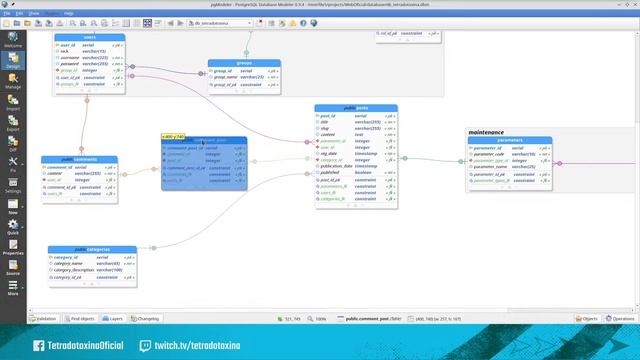Switch to the Design view
This screenshot has width=640, height=360.
coord(13,60)
